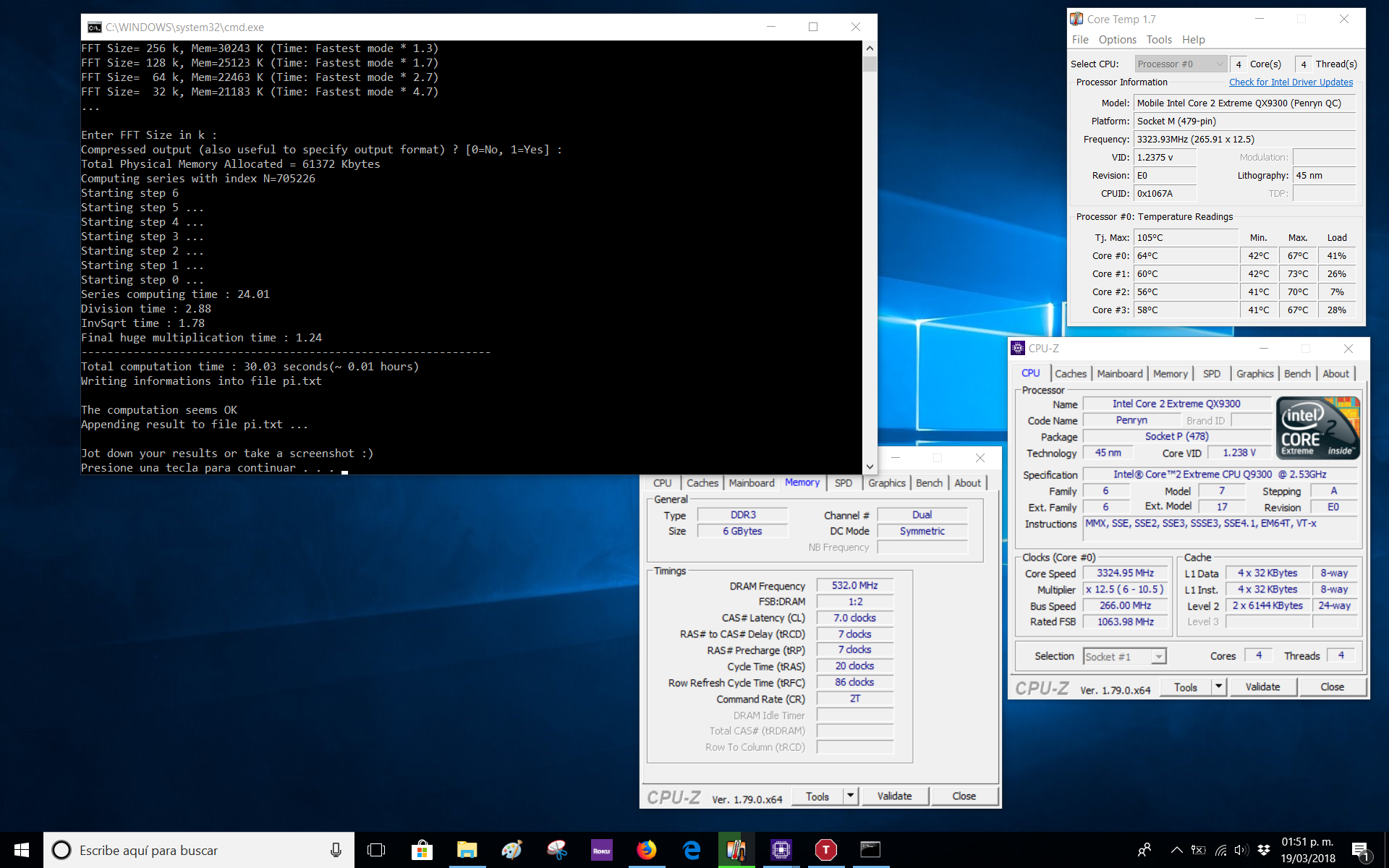
Task: Click the CPU-Z title bar chip icon
Action: coord(1018,348)
